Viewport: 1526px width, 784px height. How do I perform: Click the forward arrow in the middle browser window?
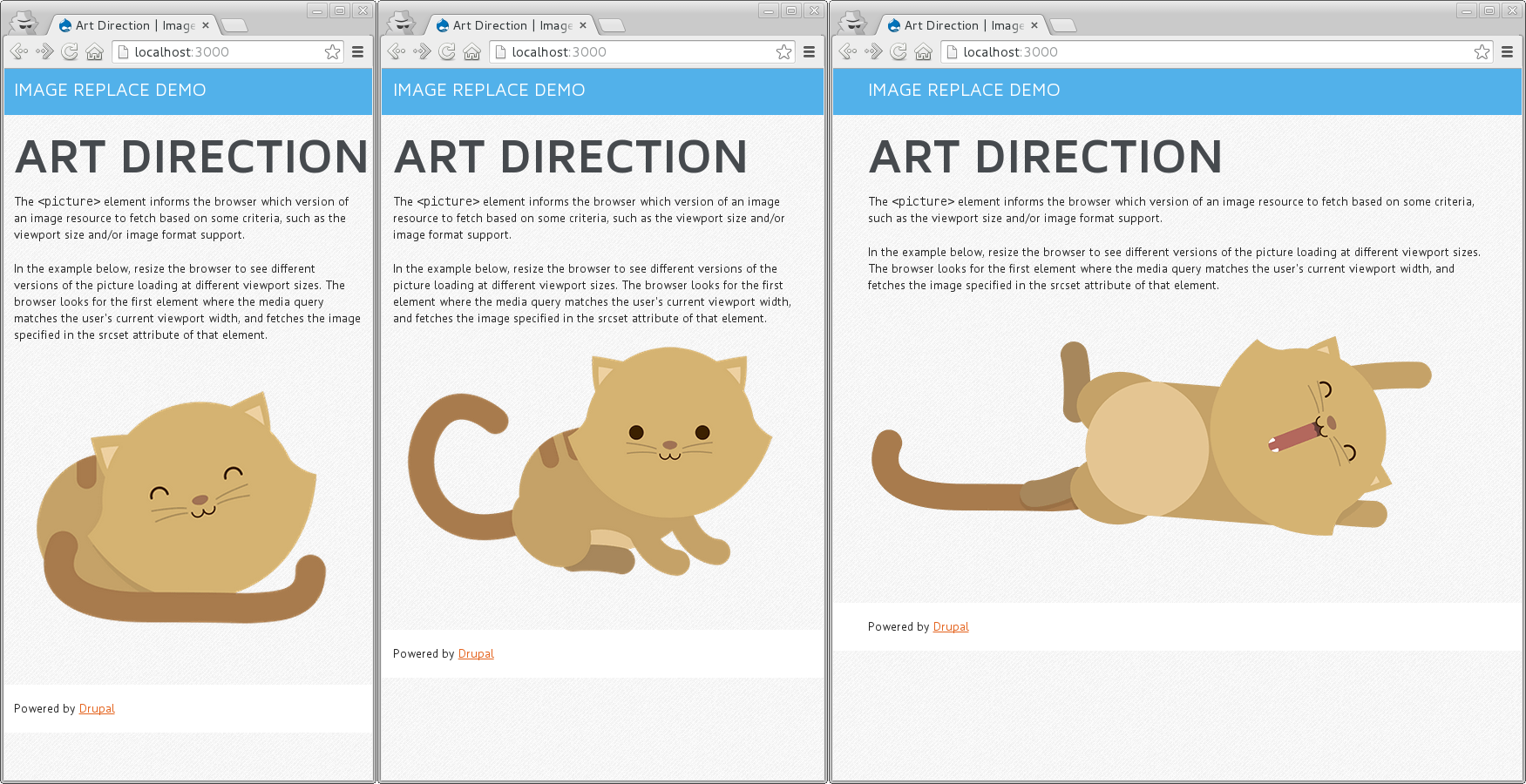[423, 52]
